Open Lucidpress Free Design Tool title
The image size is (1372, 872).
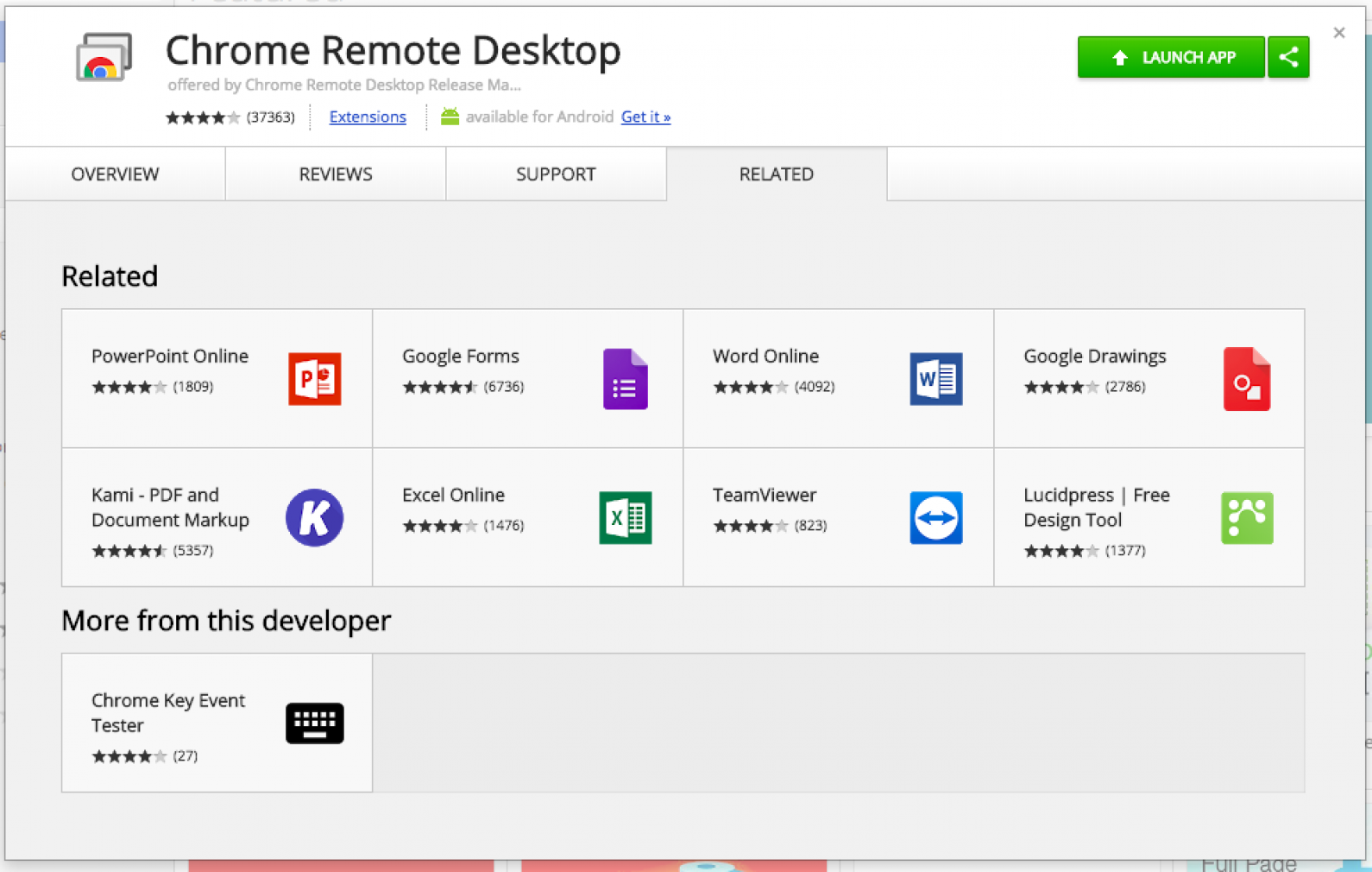1097,507
